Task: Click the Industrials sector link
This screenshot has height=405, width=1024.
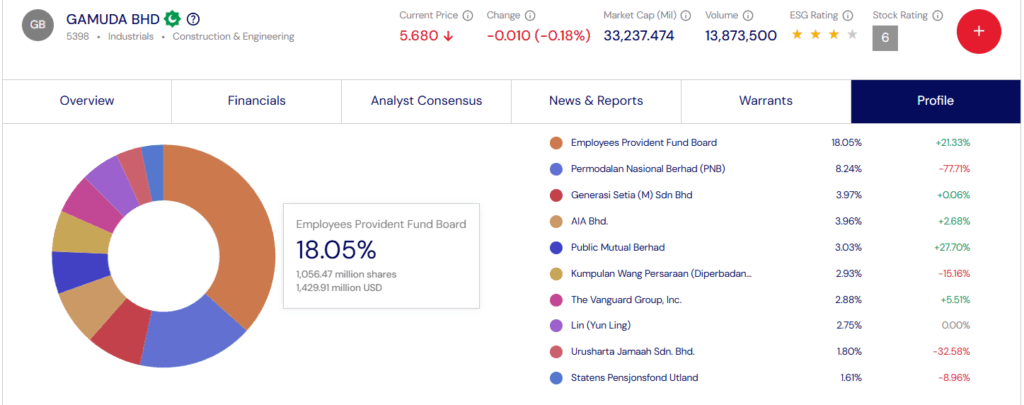Action: point(132,37)
